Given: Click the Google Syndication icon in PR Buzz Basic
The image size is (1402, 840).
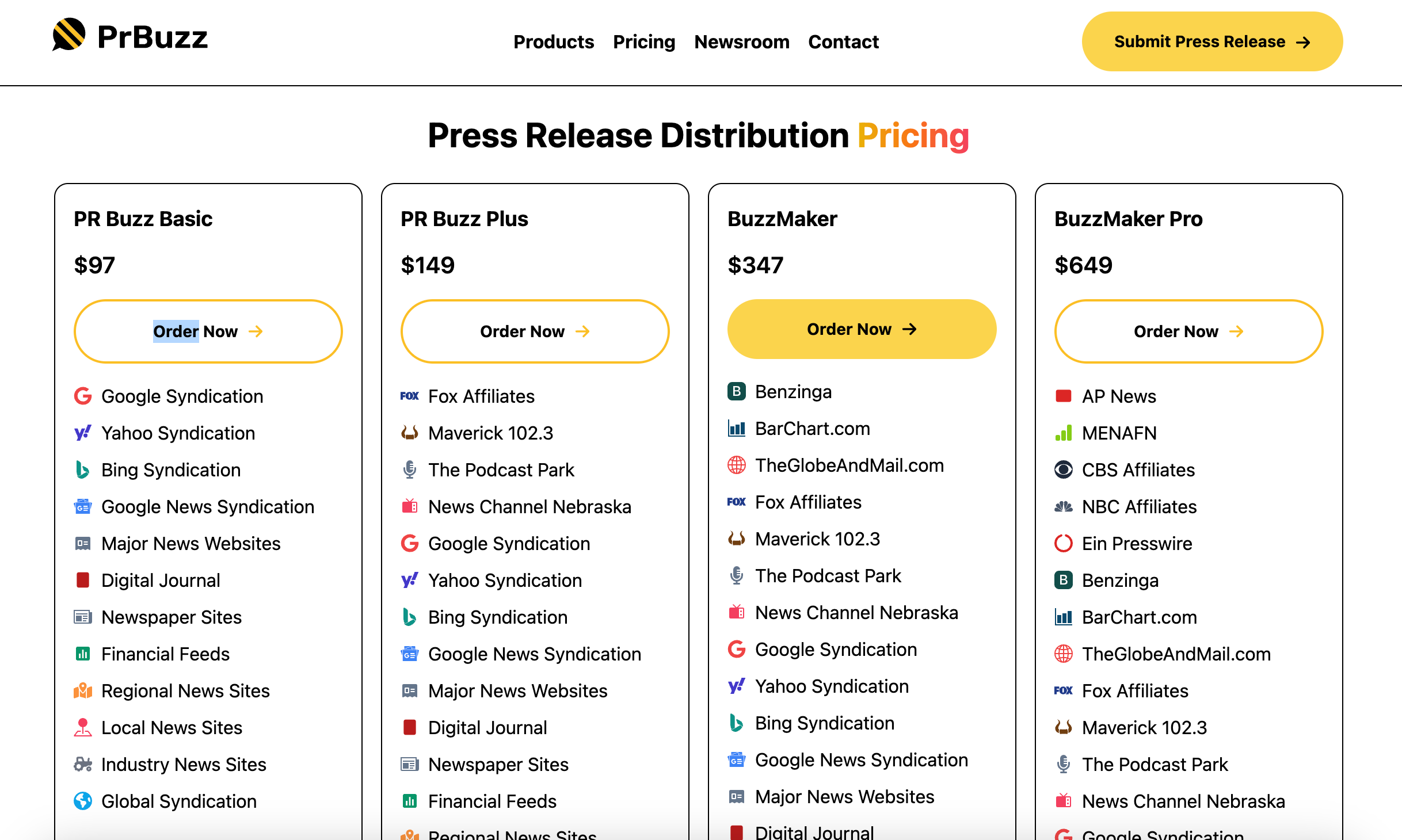Looking at the screenshot, I should 83,396.
